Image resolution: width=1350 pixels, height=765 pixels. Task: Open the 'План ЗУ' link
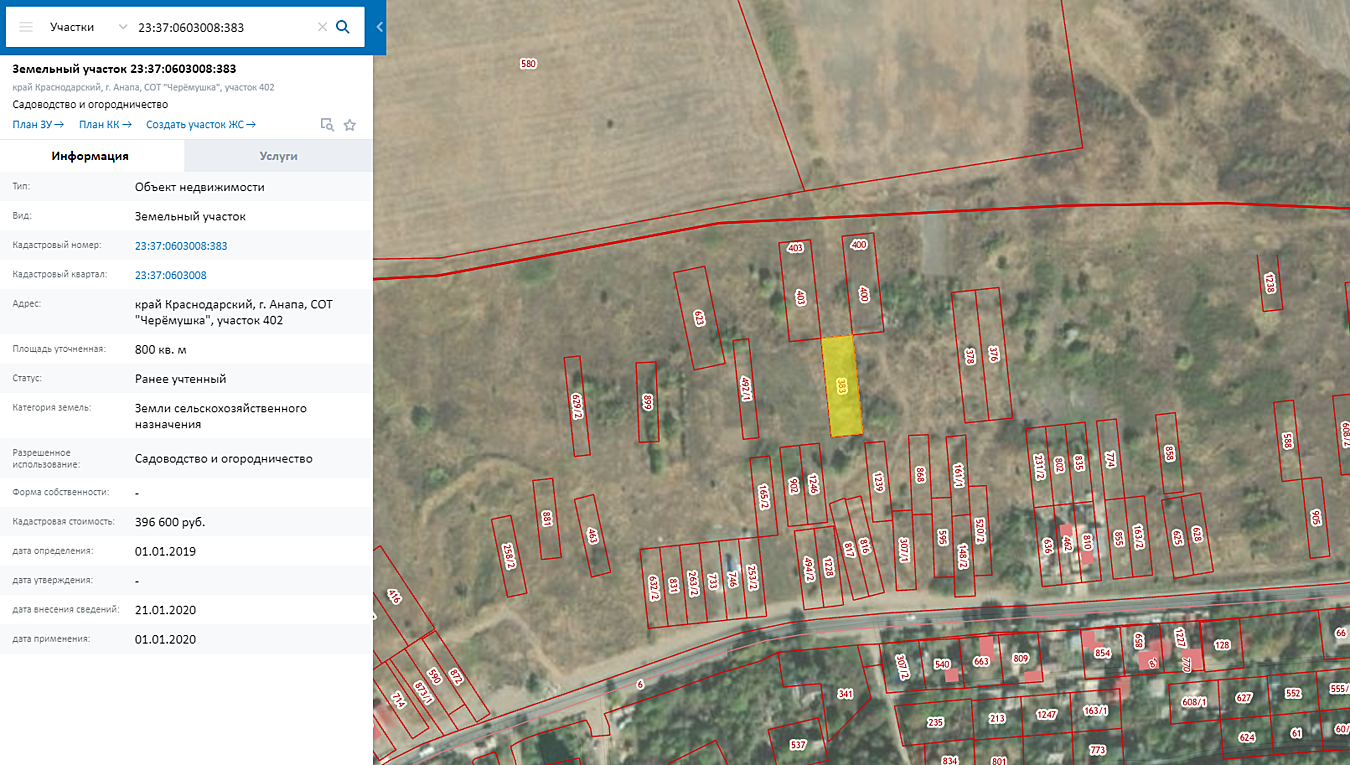38,125
